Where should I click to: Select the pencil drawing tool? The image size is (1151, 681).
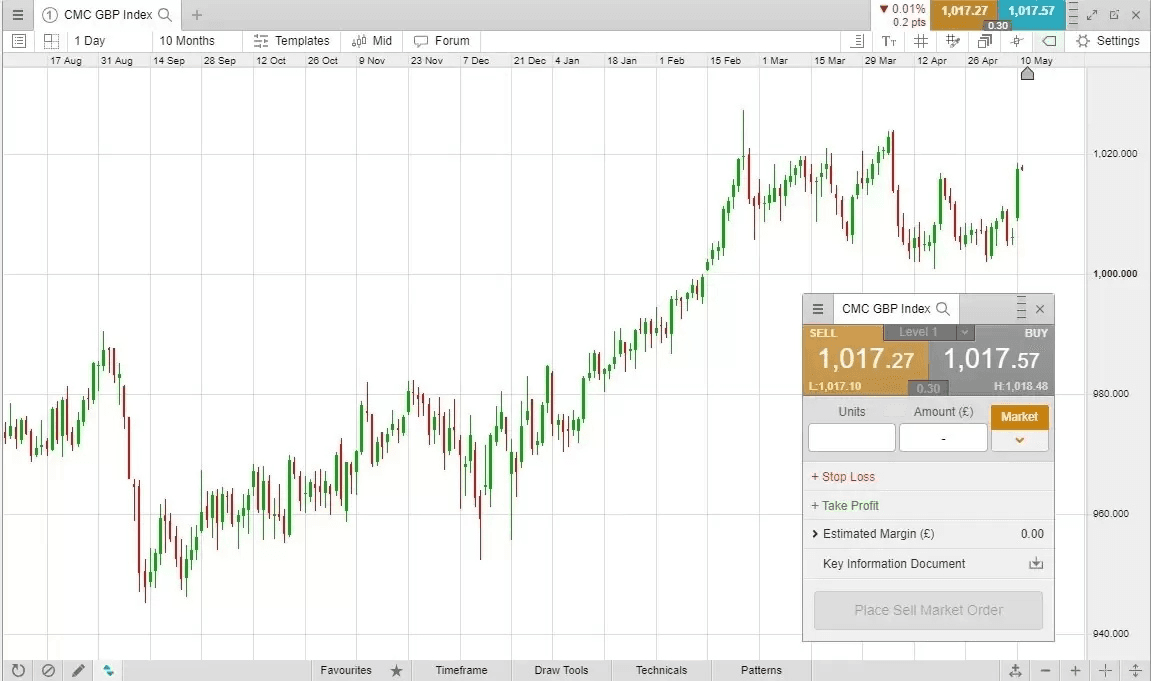[x=78, y=670]
